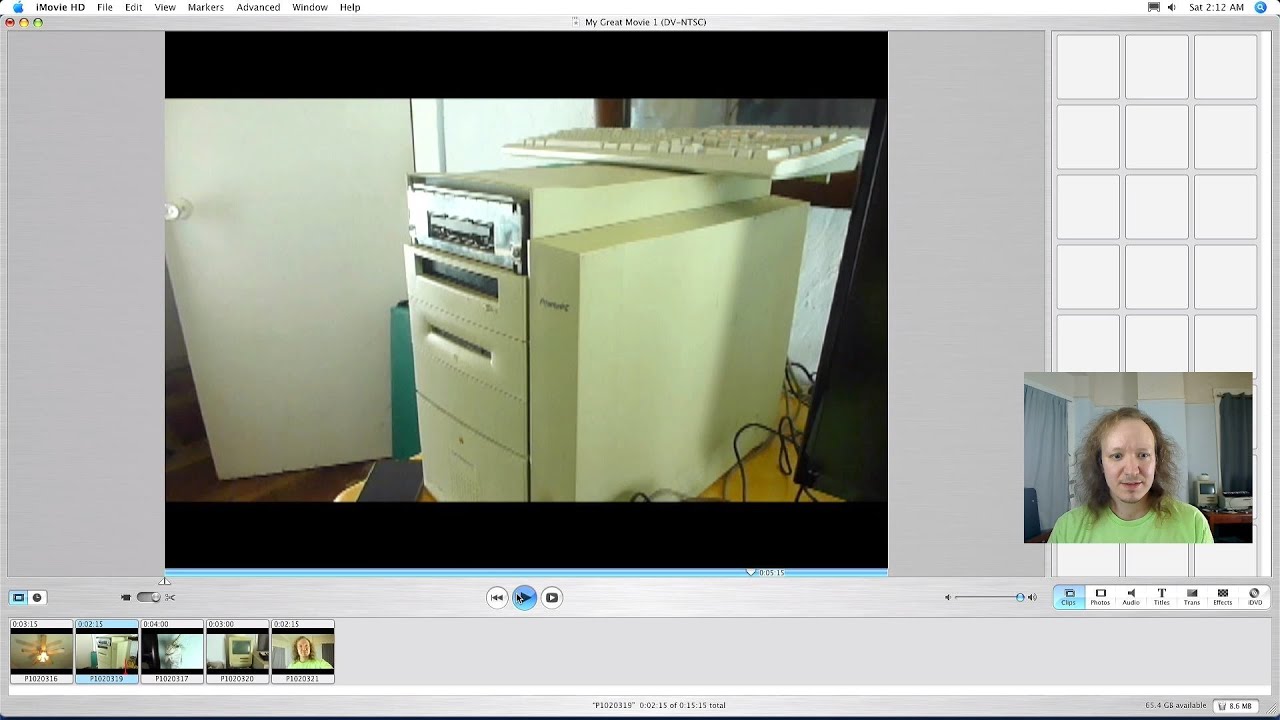Open the Titles pane
Screen dimensions: 1280x720
1161,597
